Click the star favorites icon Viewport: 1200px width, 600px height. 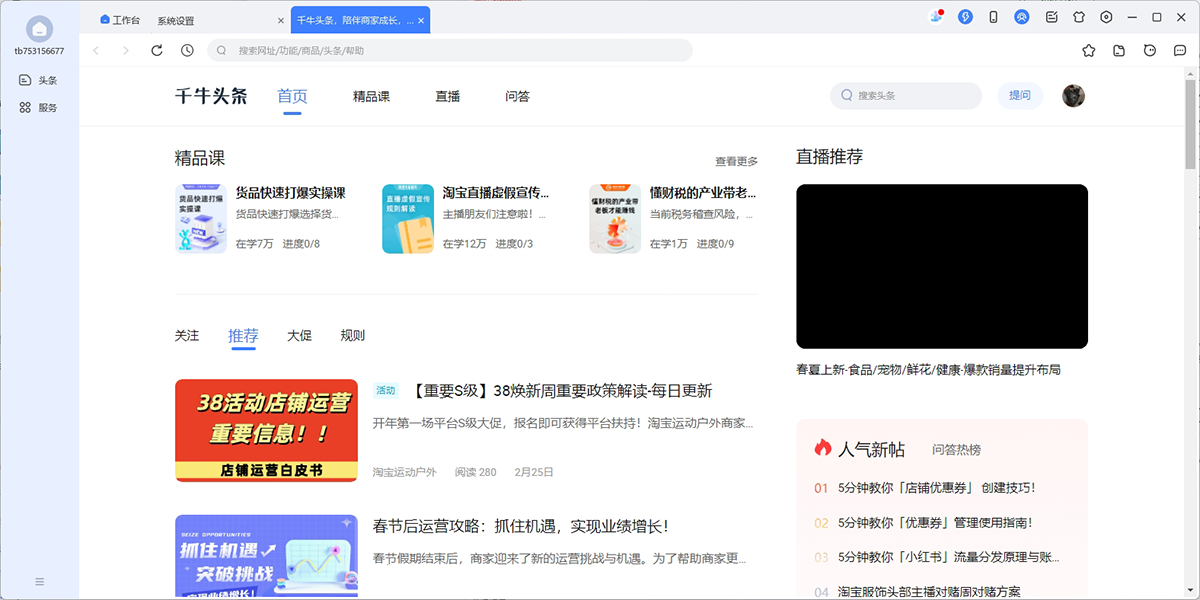pyautogui.click(x=1089, y=50)
